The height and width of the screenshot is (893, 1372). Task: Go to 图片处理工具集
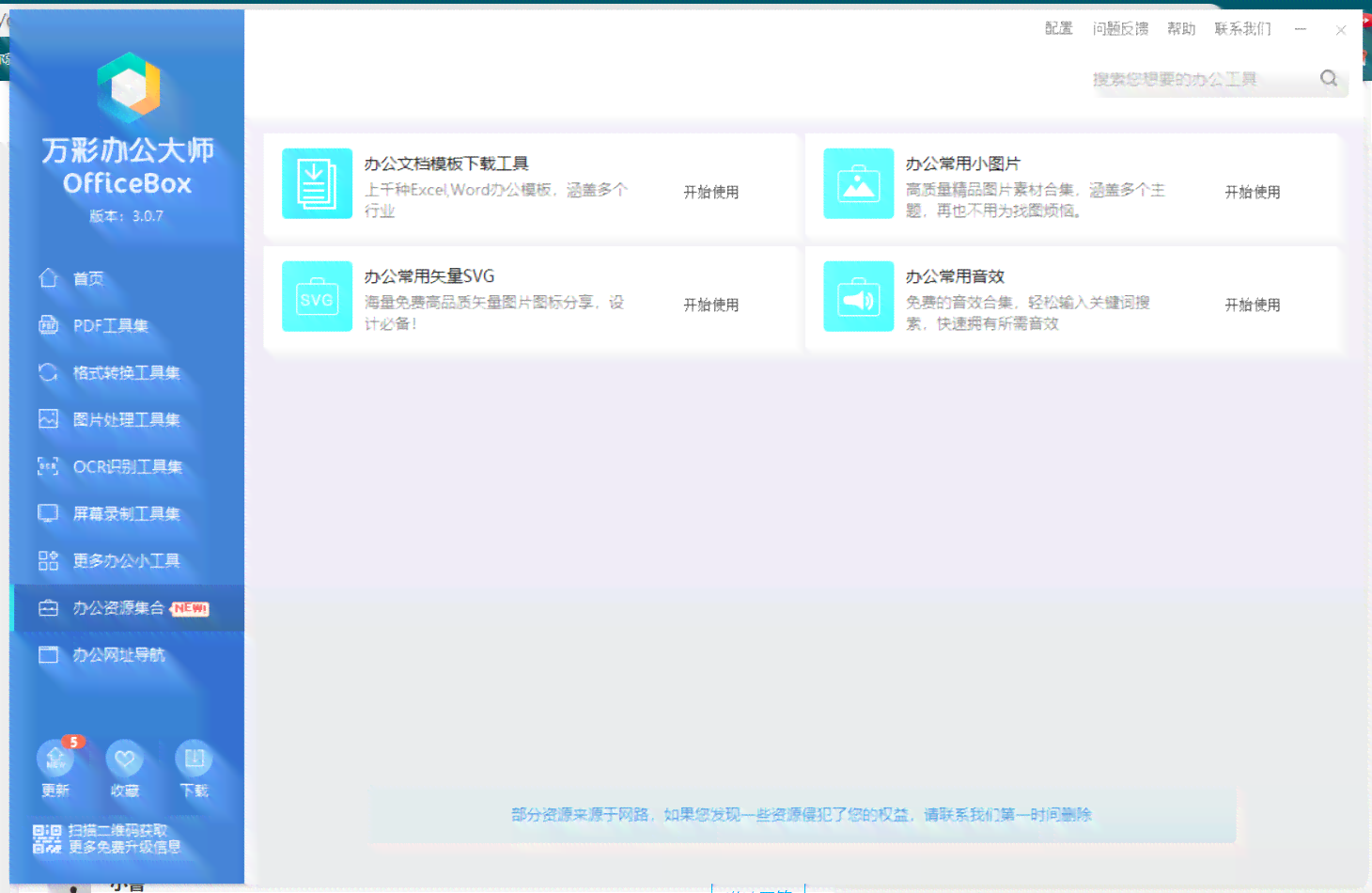[127, 419]
